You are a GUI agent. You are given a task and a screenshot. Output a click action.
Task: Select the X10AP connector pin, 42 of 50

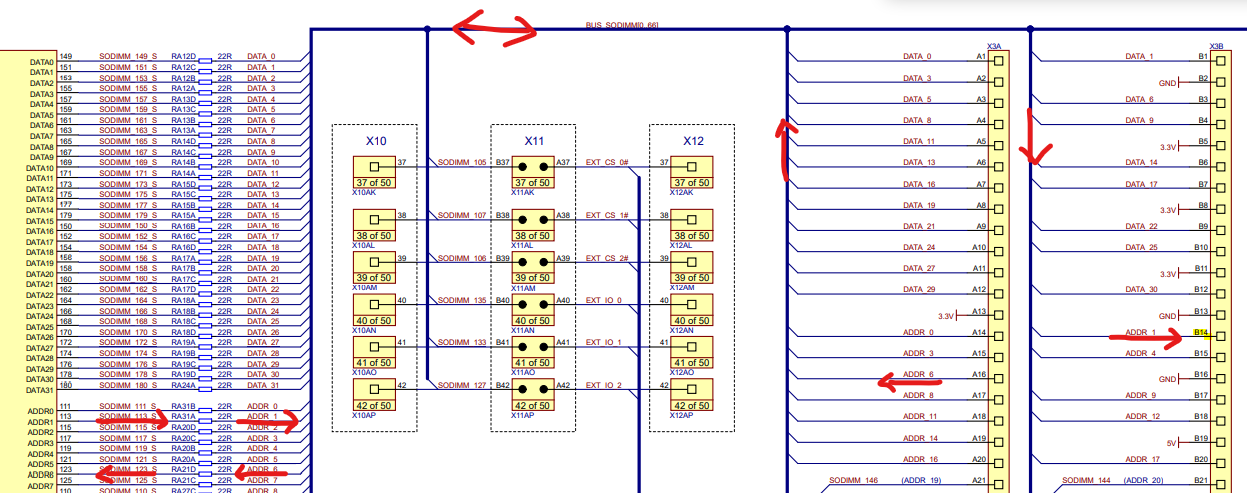(374, 397)
